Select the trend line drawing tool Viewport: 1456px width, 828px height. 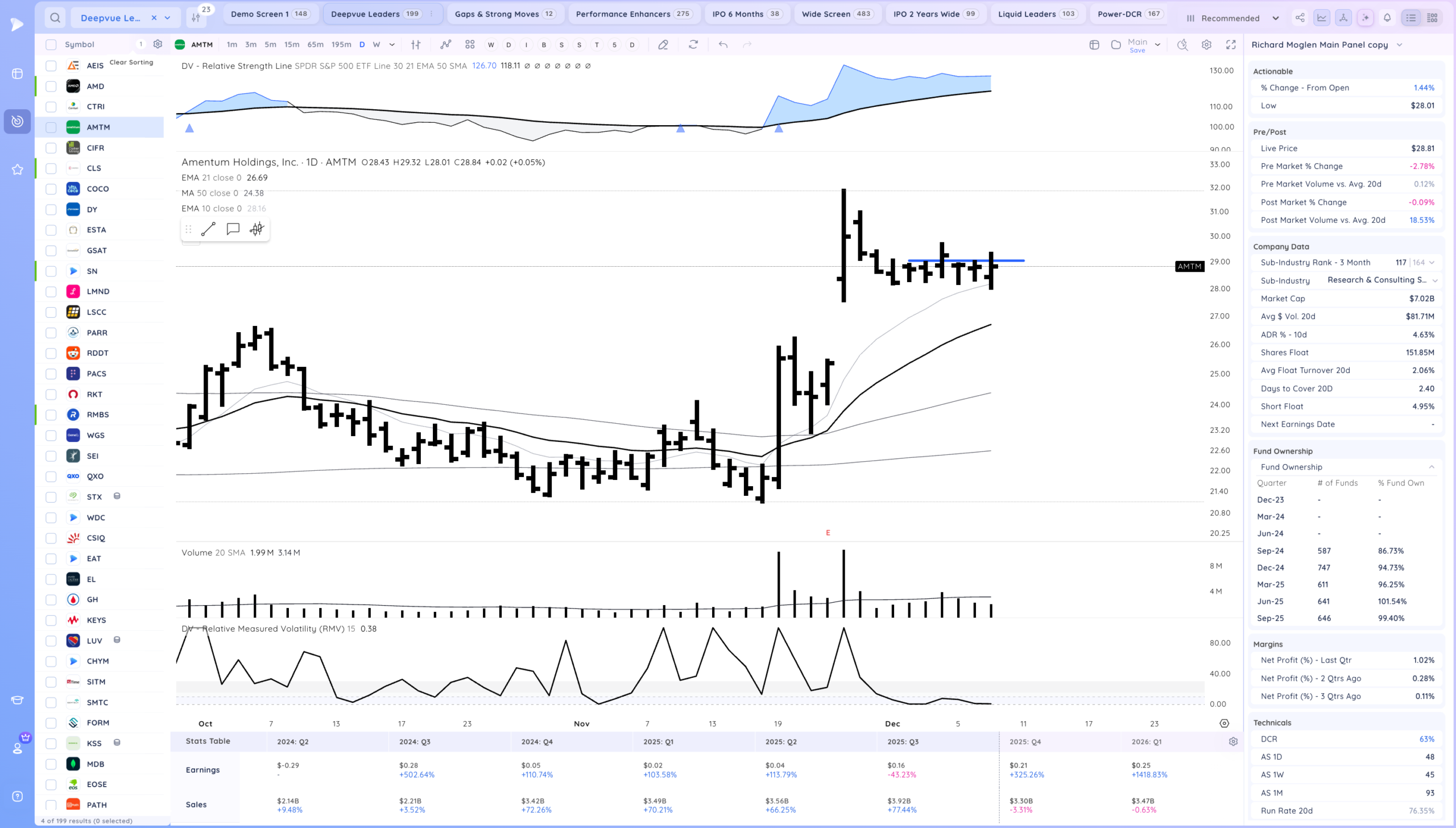click(208, 229)
